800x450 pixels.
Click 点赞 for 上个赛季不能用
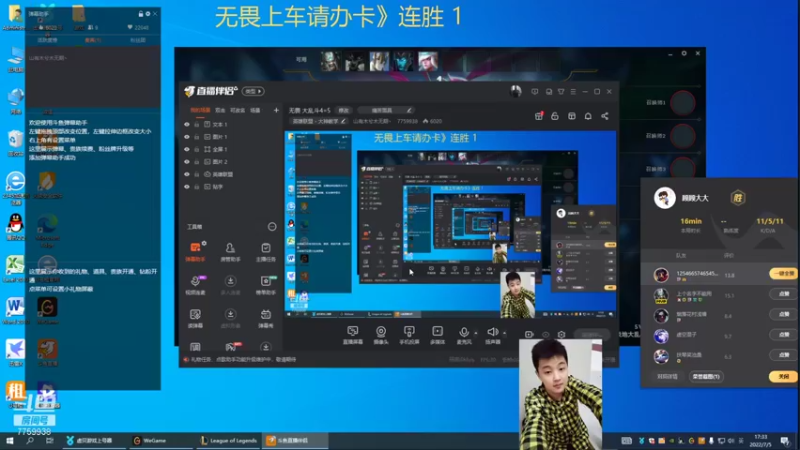784,294
